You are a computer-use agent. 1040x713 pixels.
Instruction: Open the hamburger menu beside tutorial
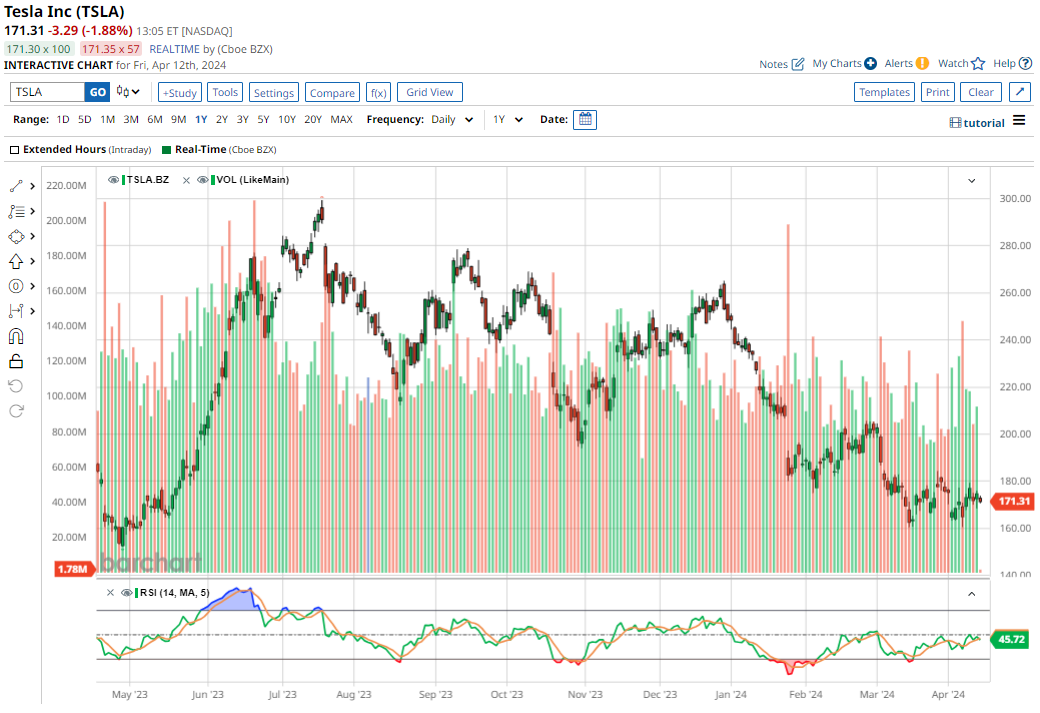(1019, 121)
